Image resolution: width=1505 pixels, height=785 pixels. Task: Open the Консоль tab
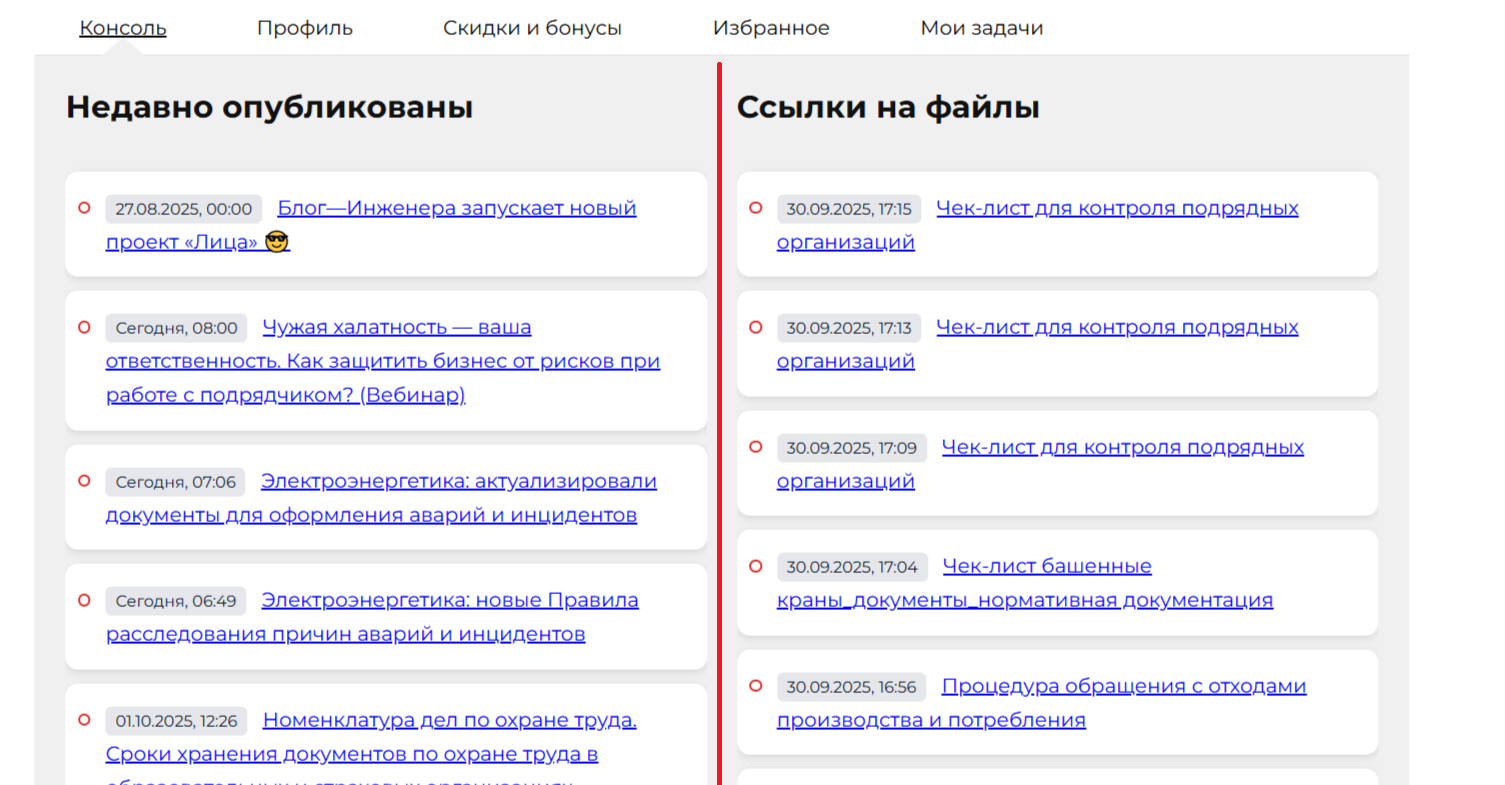123,28
